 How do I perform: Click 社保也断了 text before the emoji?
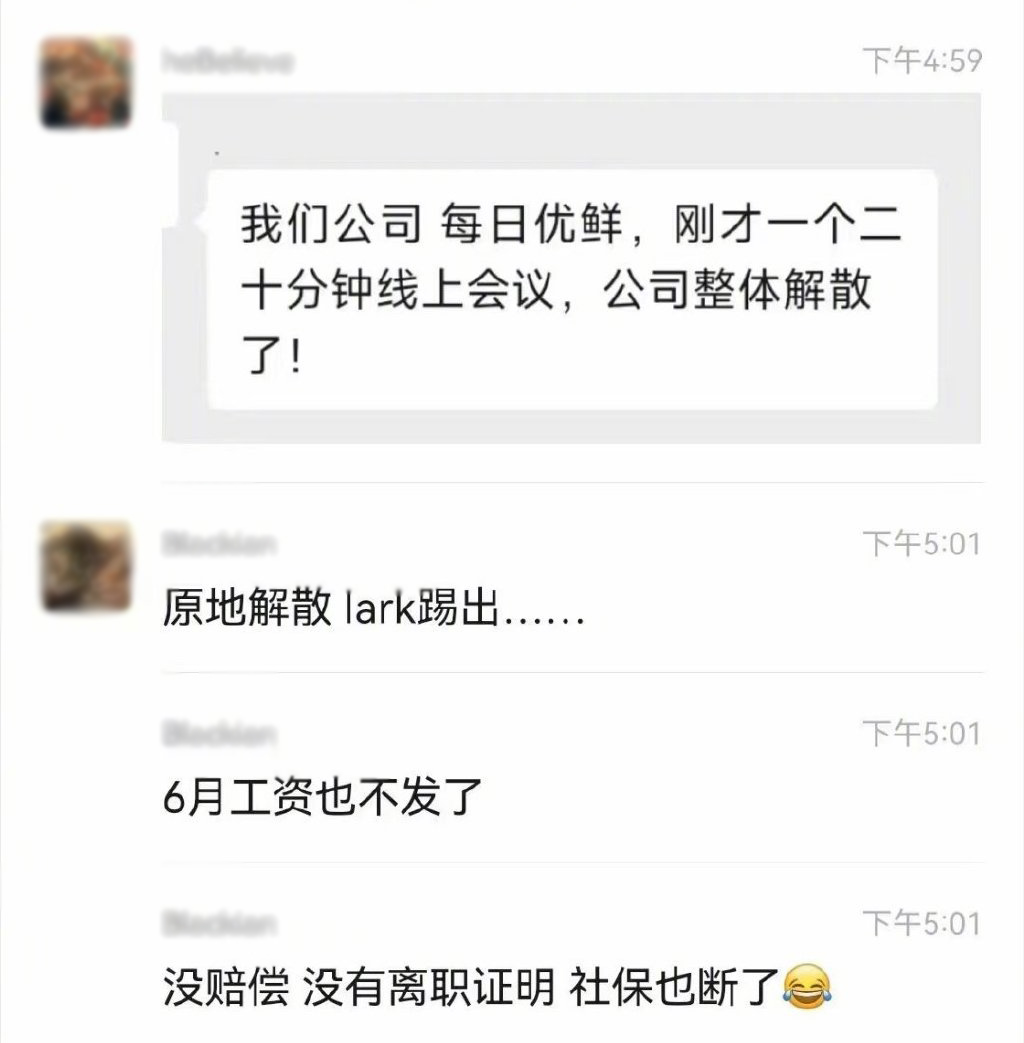pyautogui.click(x=674, y=987)
